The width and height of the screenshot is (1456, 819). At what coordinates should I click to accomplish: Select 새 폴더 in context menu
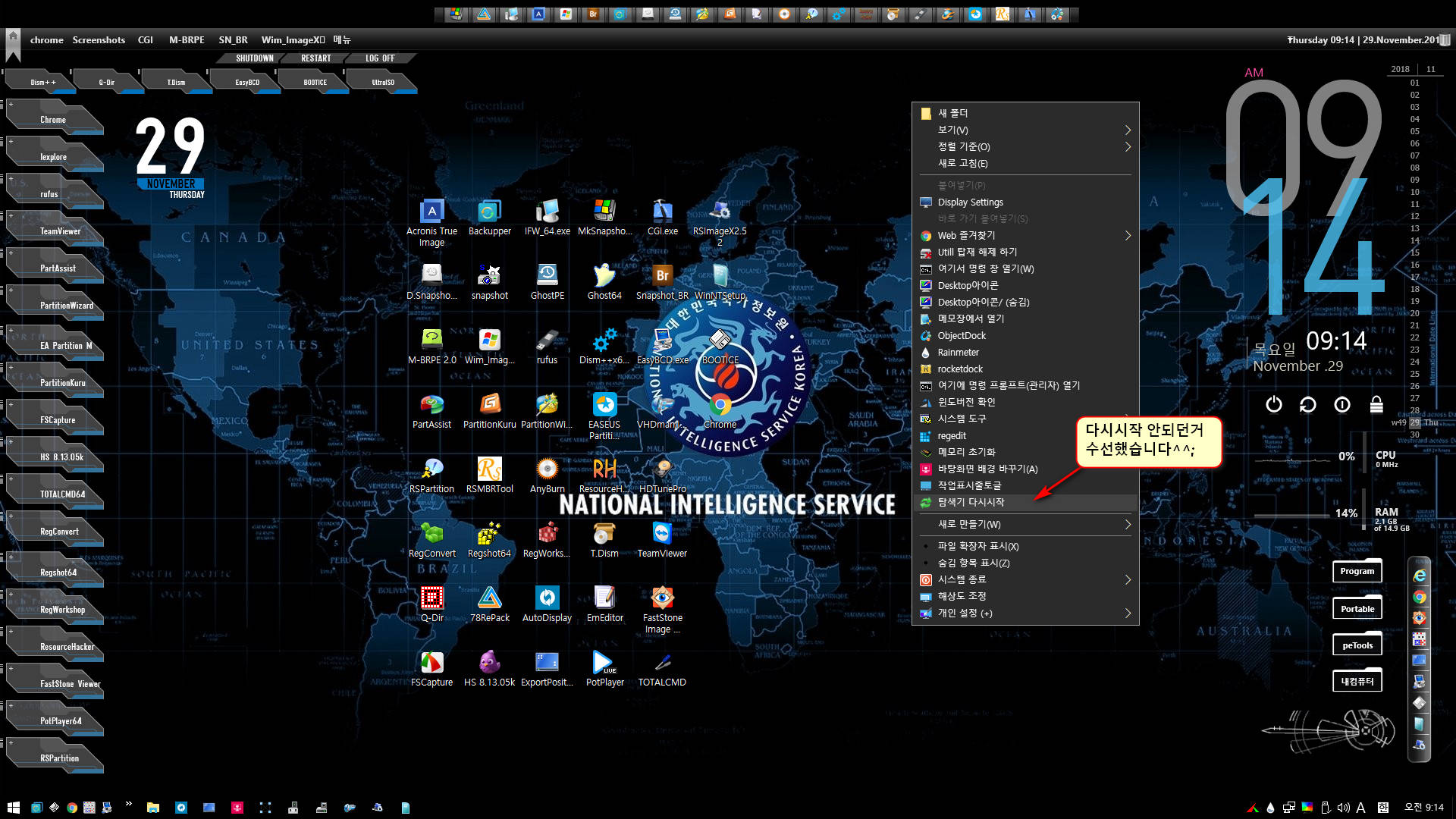pos(1025,113)
